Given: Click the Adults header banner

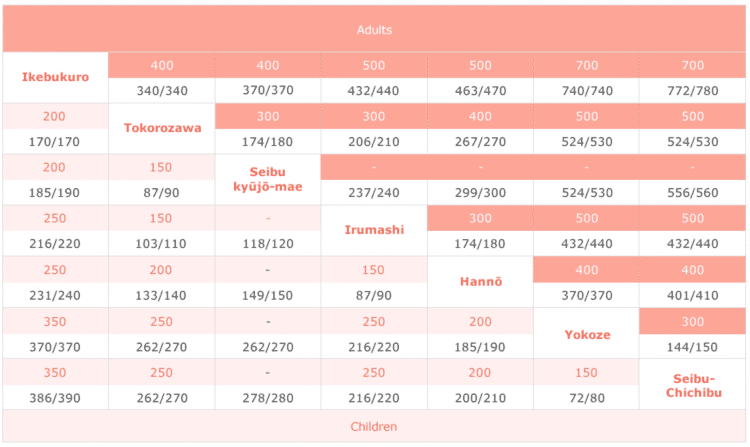Looking at the screenshot, I should [x=374, y=29].
